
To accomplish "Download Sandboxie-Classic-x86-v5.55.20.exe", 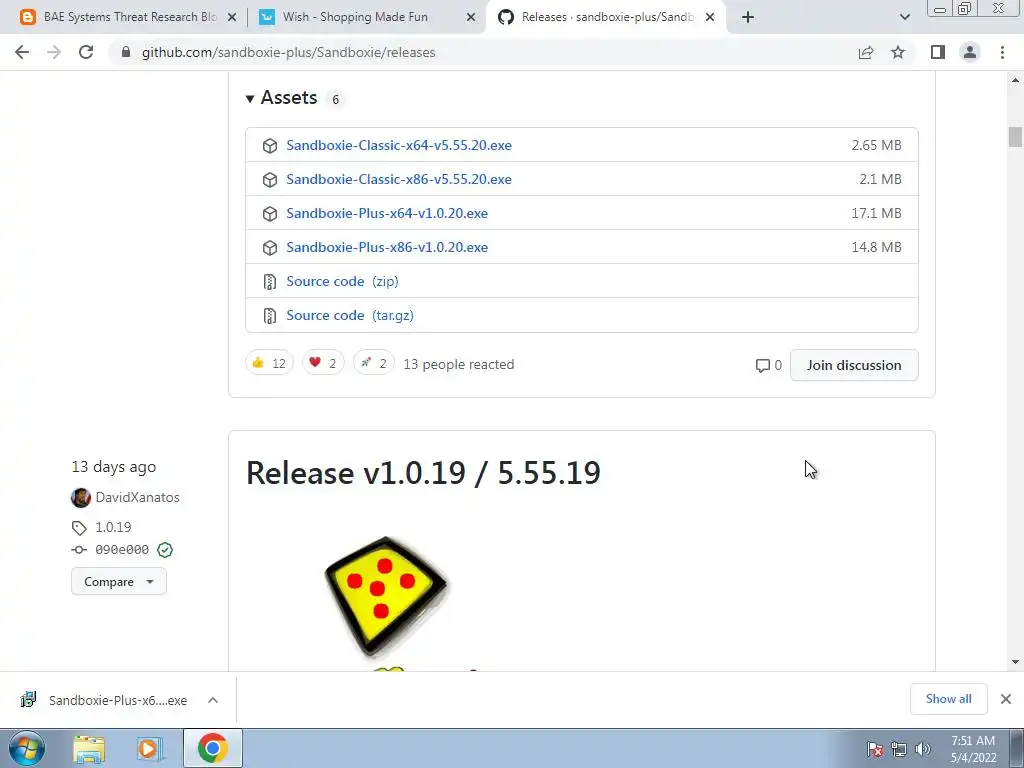I will (x=398, y=179).
